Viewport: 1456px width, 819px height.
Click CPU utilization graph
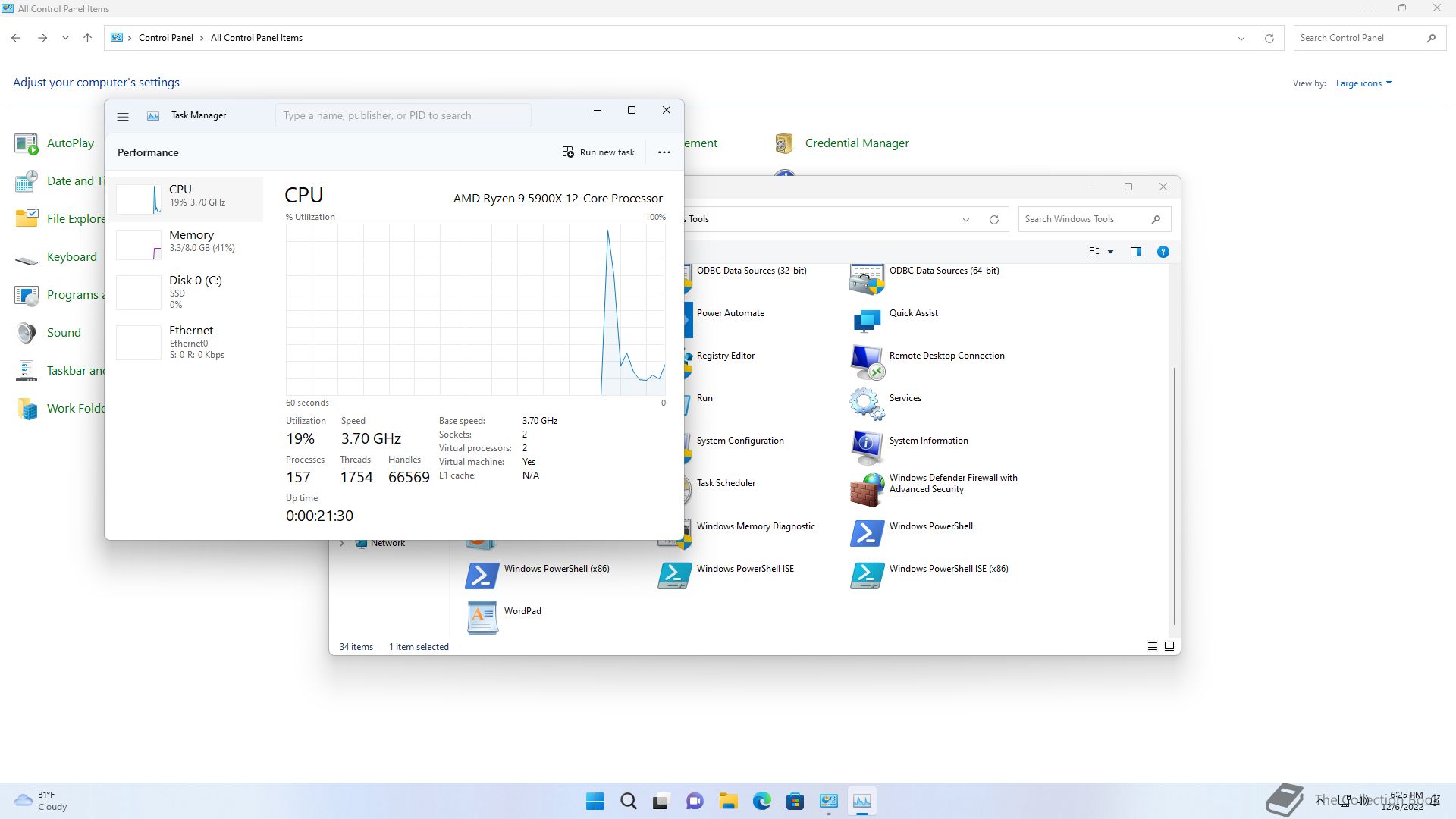(475, 309)
